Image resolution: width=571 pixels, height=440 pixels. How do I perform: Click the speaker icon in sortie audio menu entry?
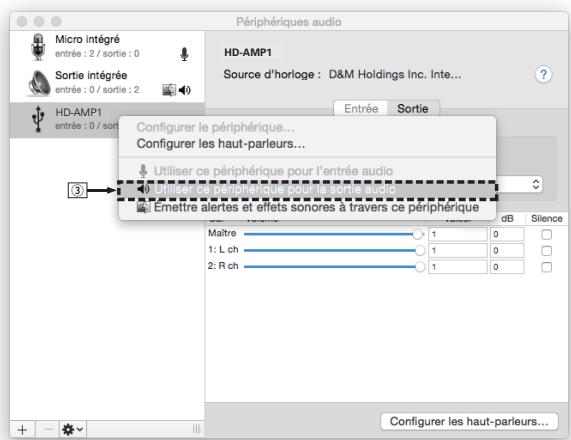[x=143, y=189]
